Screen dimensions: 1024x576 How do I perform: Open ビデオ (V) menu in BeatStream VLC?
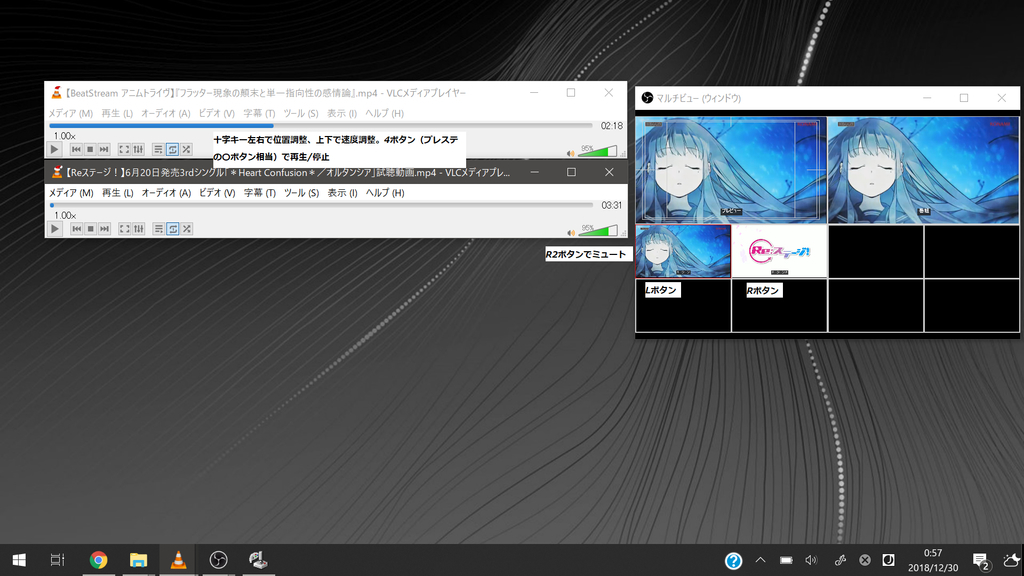pos(216,114)
